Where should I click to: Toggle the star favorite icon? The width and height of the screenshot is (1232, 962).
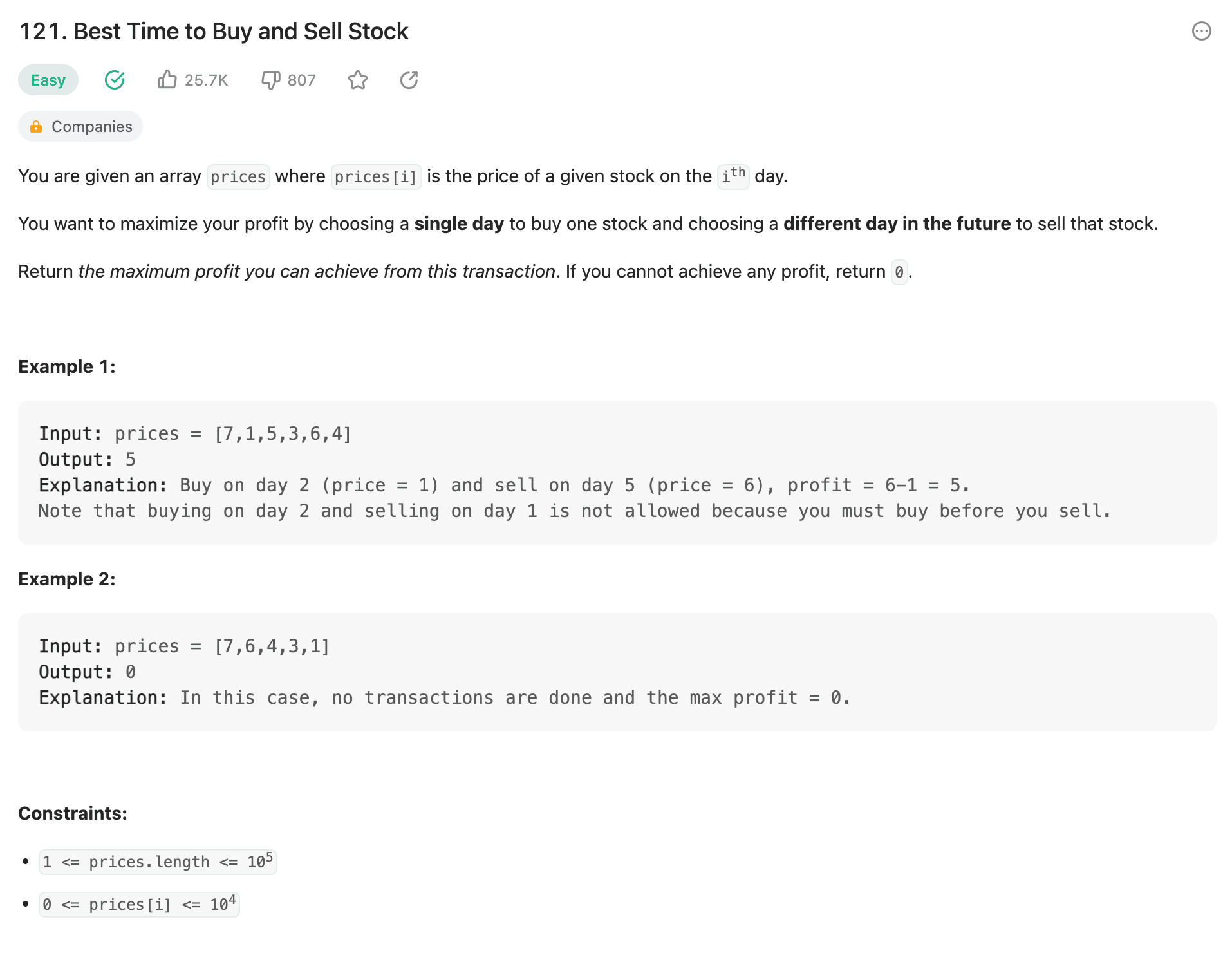click(x=358, y=80)
